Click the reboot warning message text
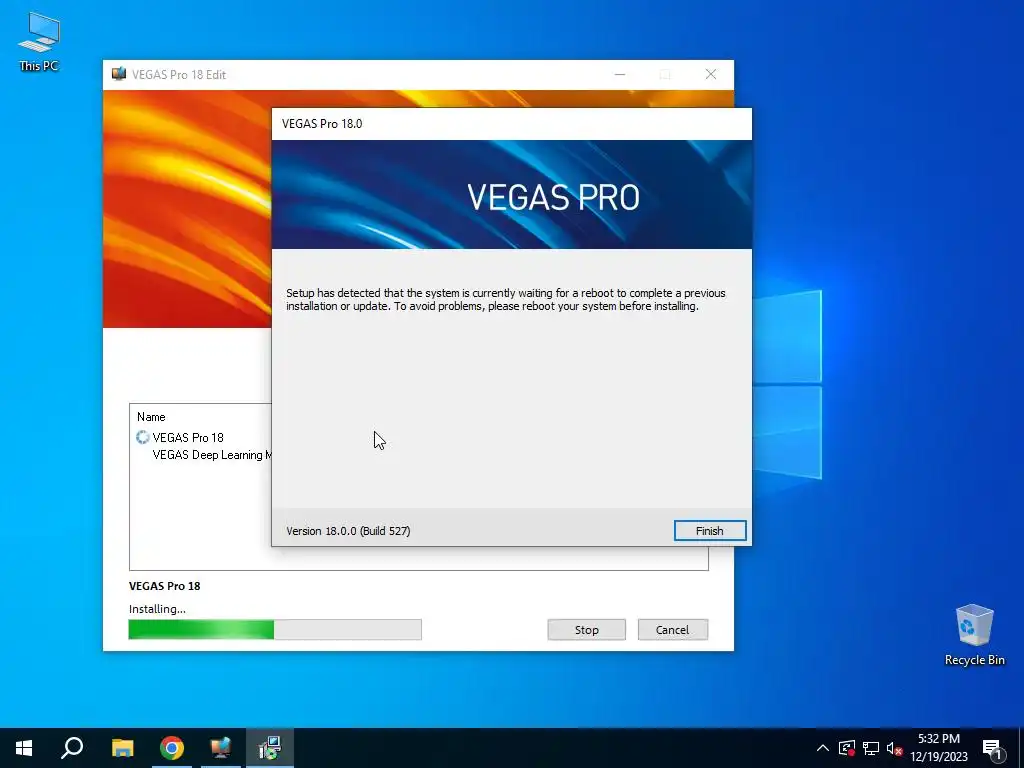The width and height of the screenshot is (1024, 768). [x=505, y=300]
